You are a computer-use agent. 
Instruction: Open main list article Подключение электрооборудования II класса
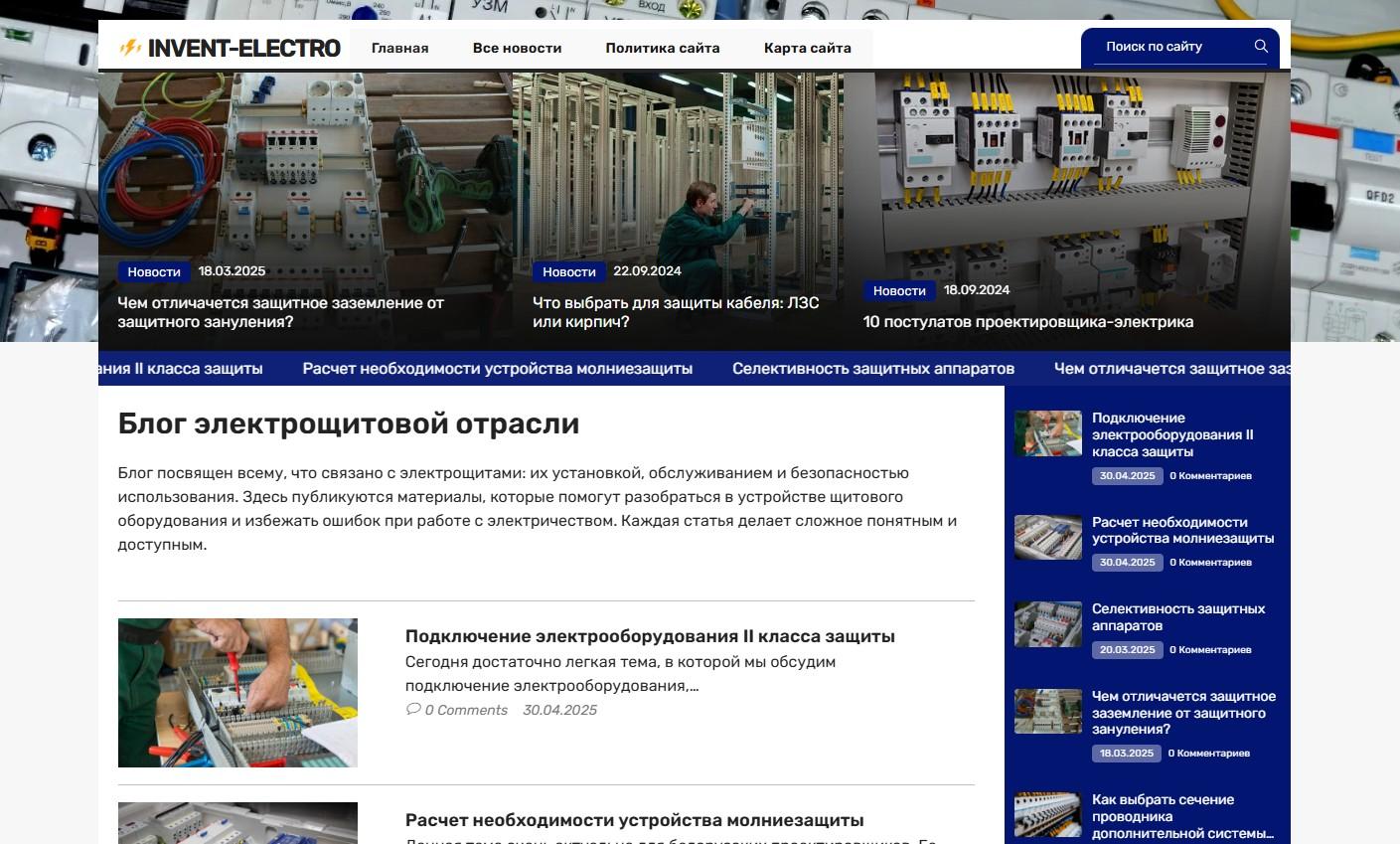pyautogui.click(x=650, y=636)
